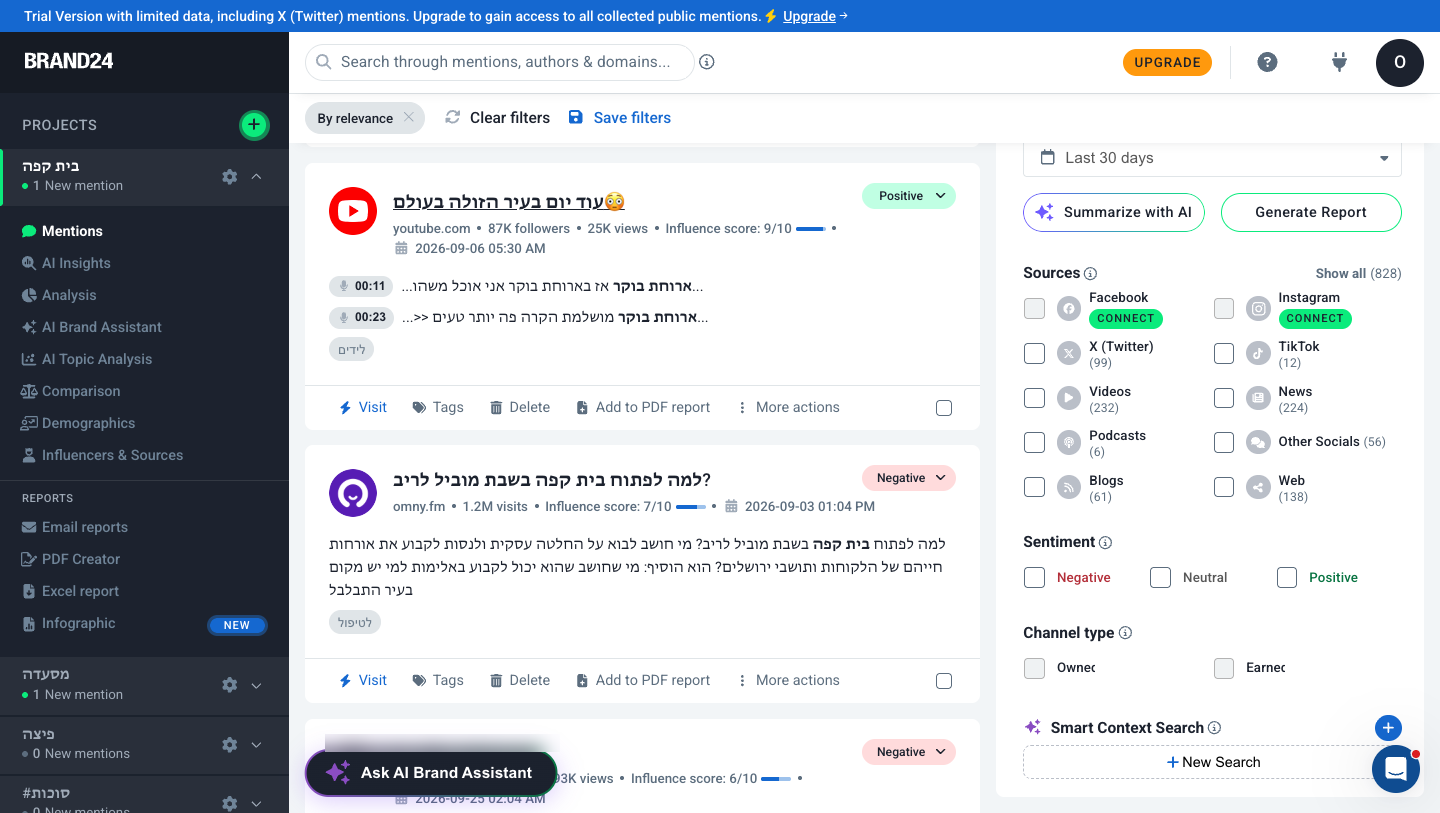Viewport: 1440px width, 813px height.
Task: Collapse the בית קפה project chevron
Action: pyautogui.click(x=257, y=176)
